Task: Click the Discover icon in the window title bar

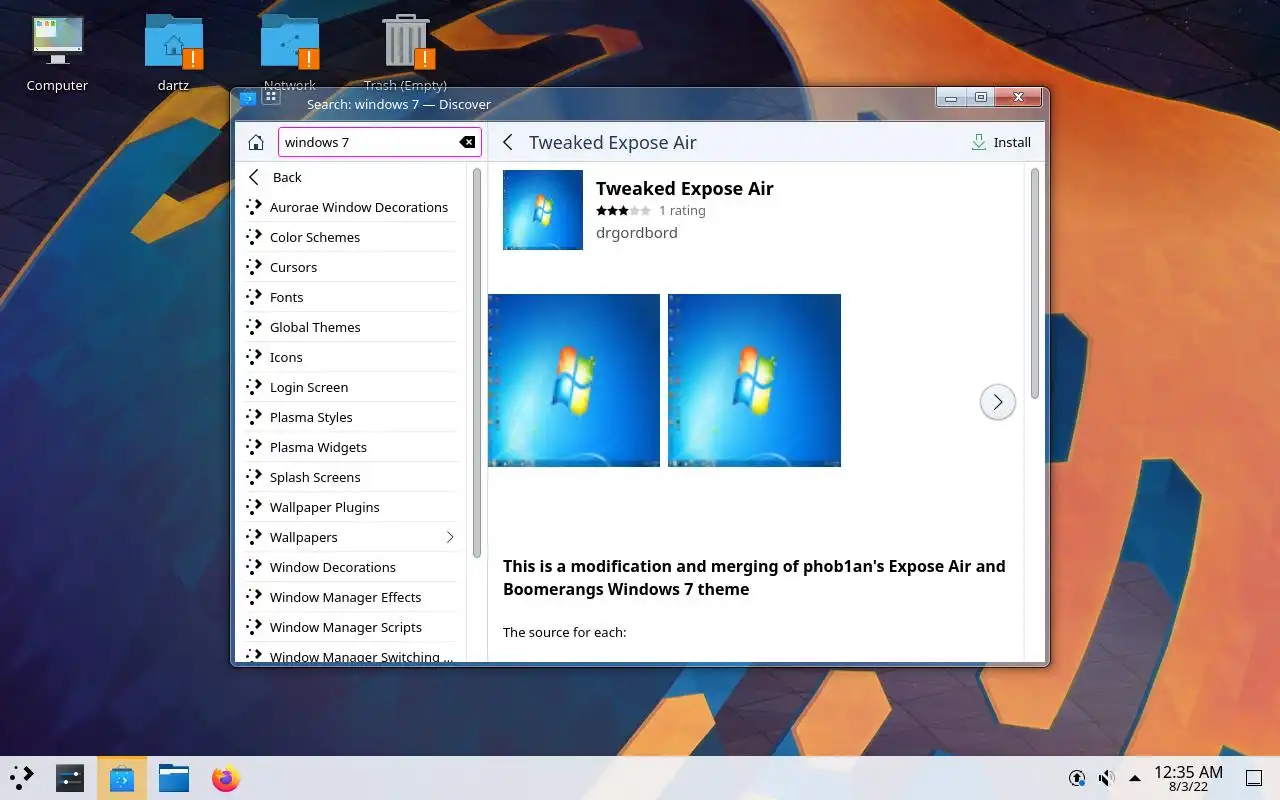Action: [248, 98]
